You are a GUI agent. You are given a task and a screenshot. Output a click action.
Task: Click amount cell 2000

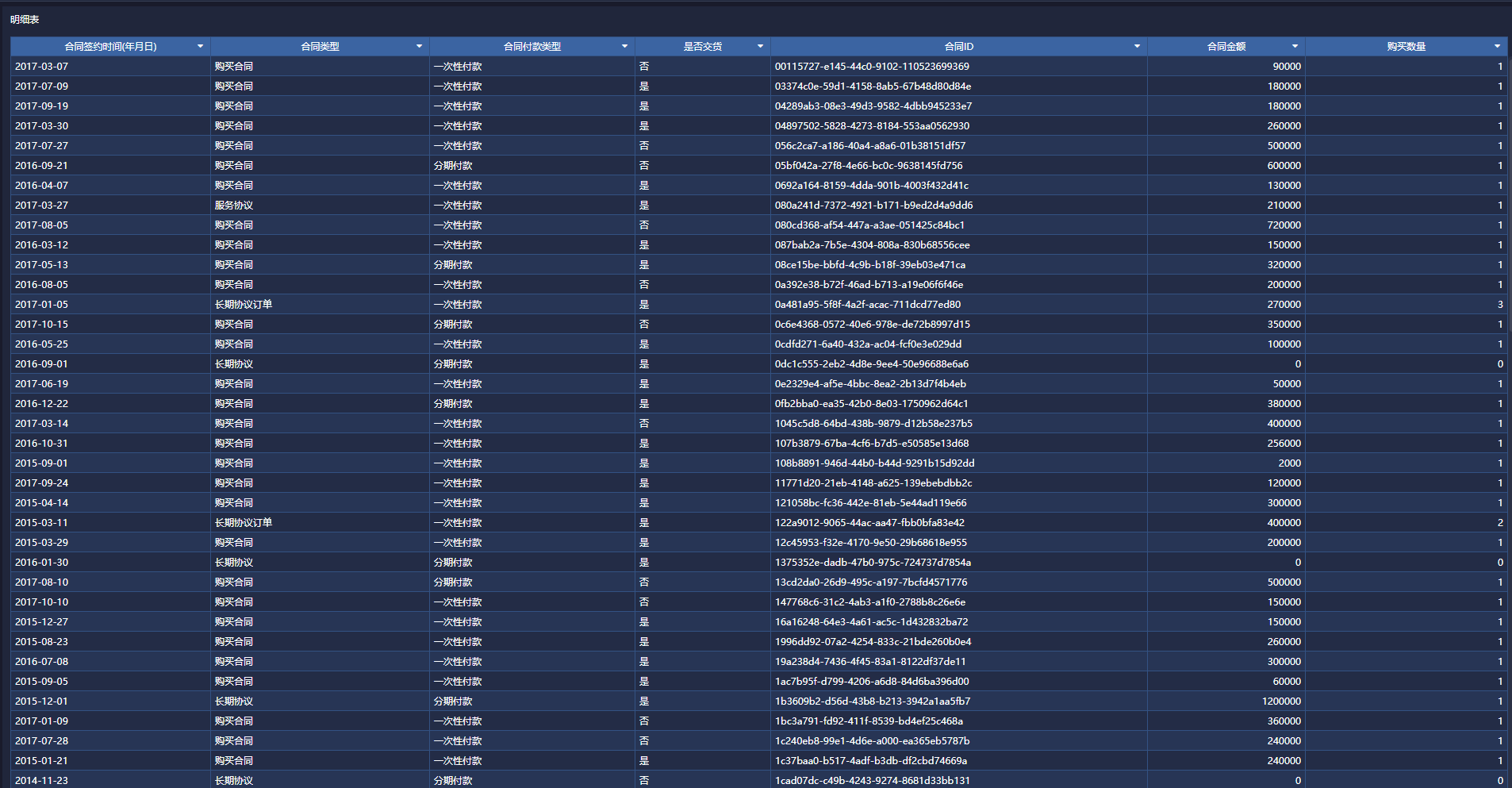pyautogui.click(x=1226, y=463)
